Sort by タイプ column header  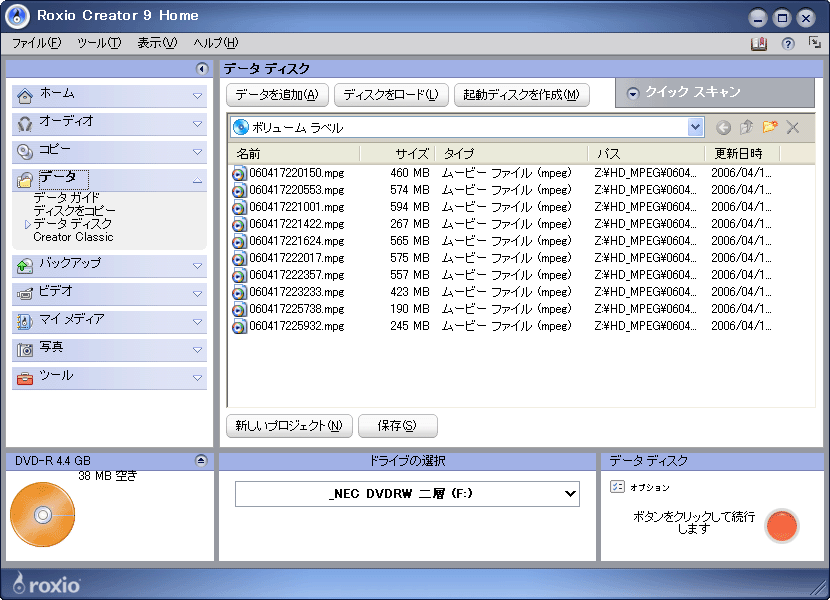click(511, 154)
